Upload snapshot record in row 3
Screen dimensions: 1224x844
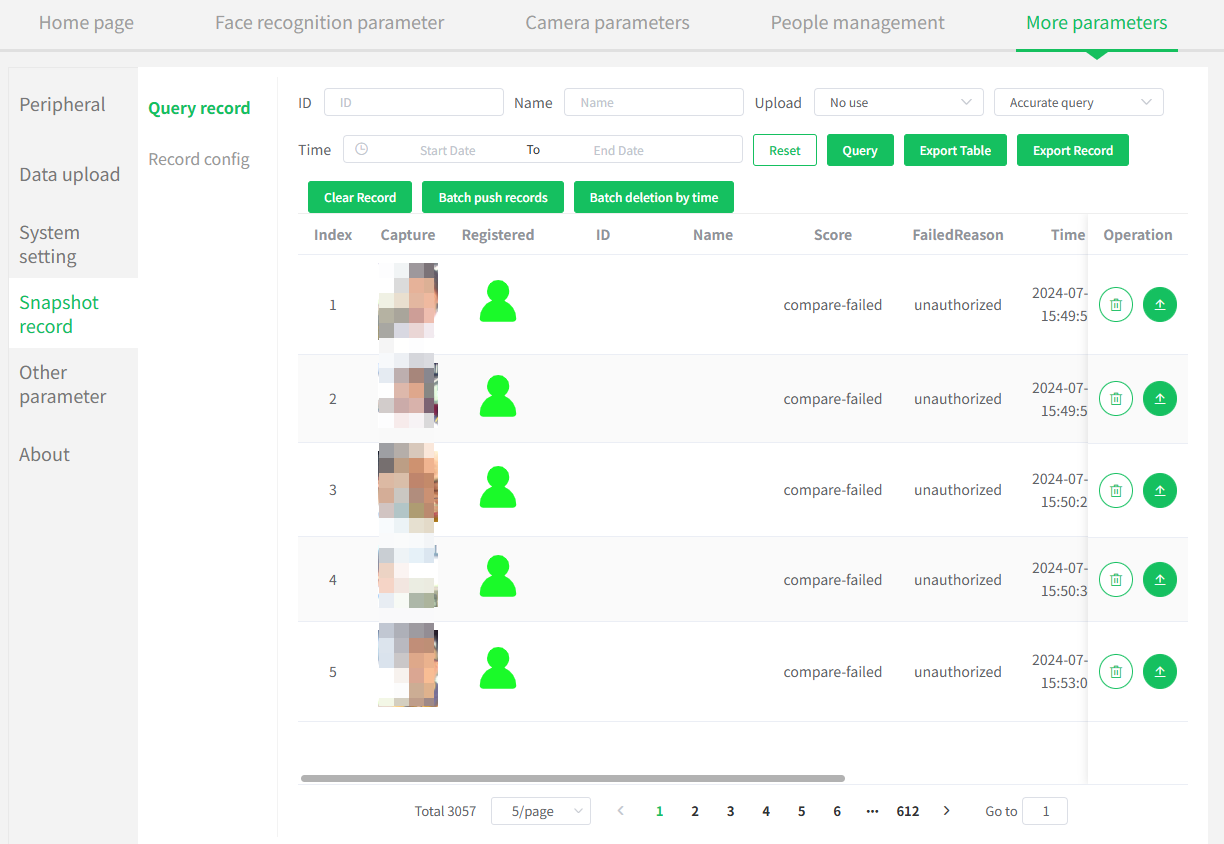tap(1160, 490)
